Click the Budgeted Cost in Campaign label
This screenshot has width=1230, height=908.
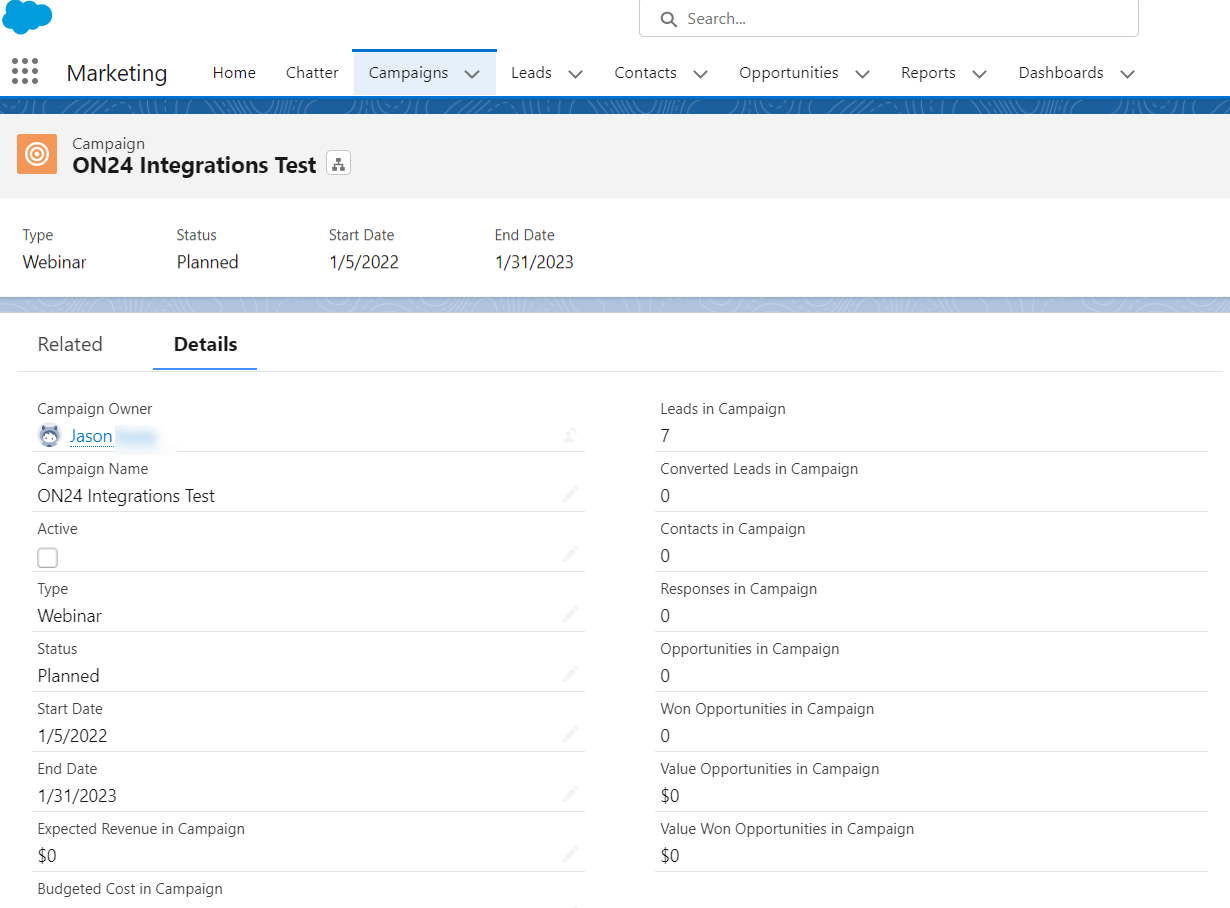(x=130, y=889)
